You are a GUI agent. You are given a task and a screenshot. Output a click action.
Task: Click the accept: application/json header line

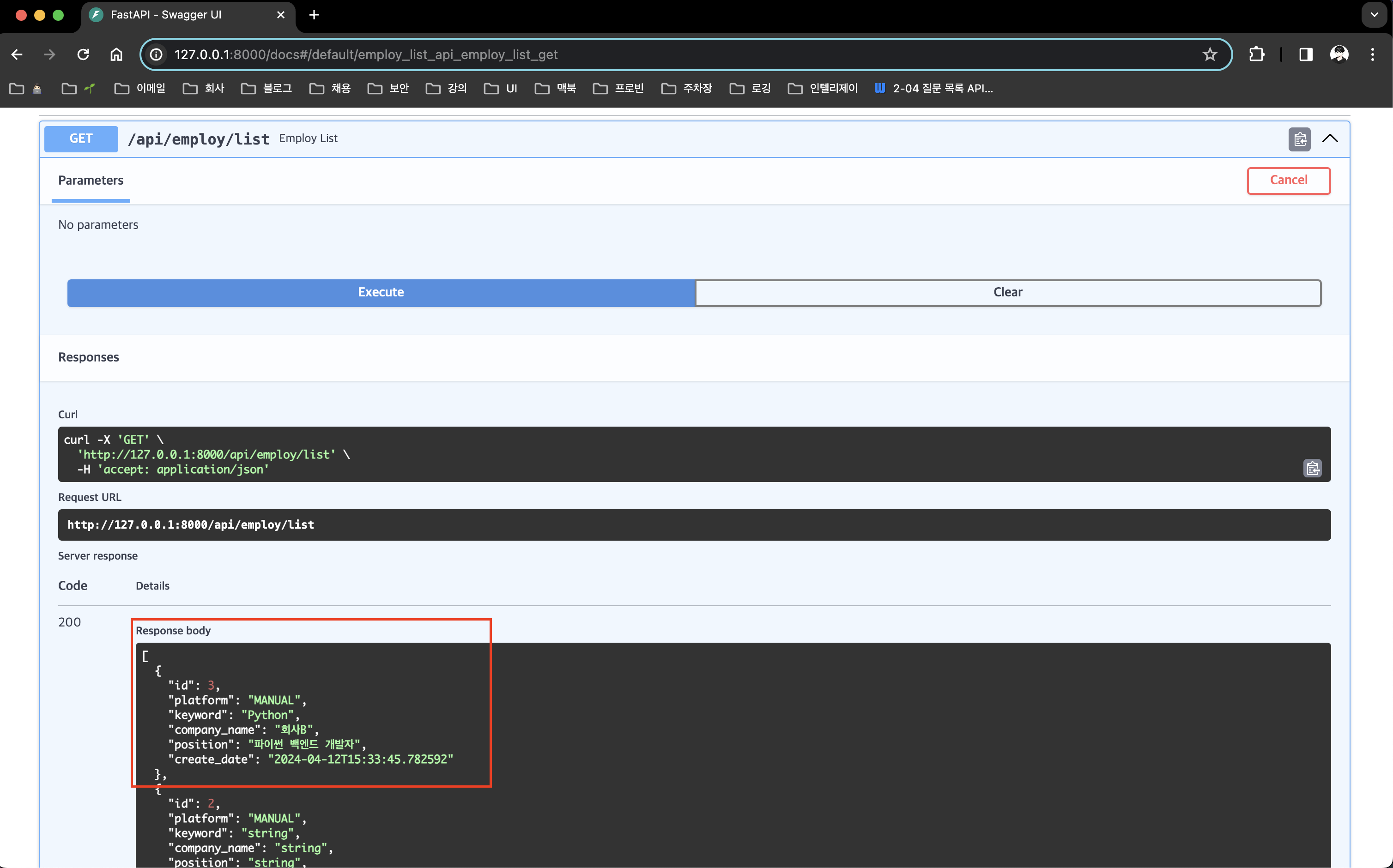[x=173, y=470]
